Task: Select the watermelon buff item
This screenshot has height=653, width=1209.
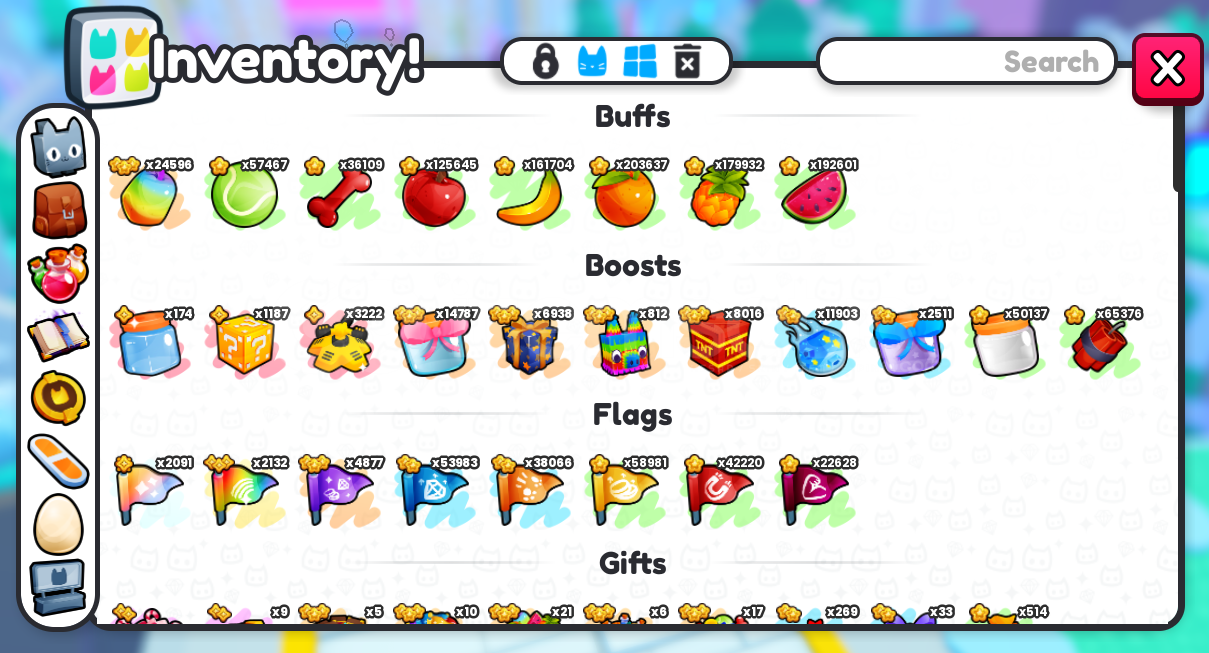Action: [814, 193]
